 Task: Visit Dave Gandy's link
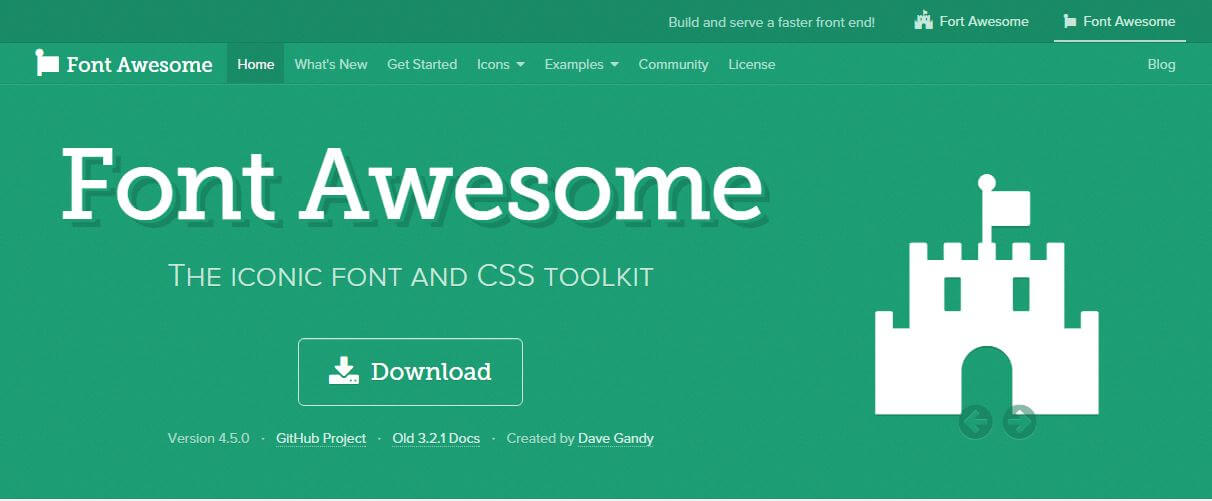[x=616, y=439]
